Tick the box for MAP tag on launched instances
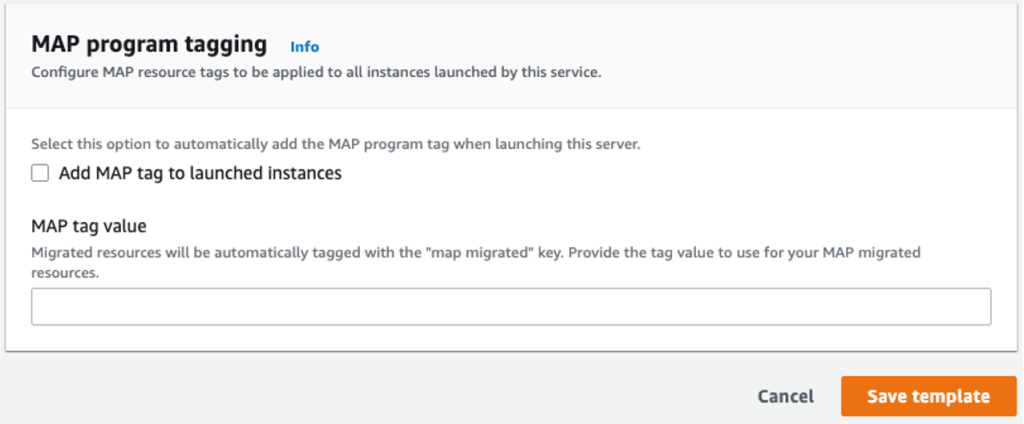 click(x=40, y=173)
